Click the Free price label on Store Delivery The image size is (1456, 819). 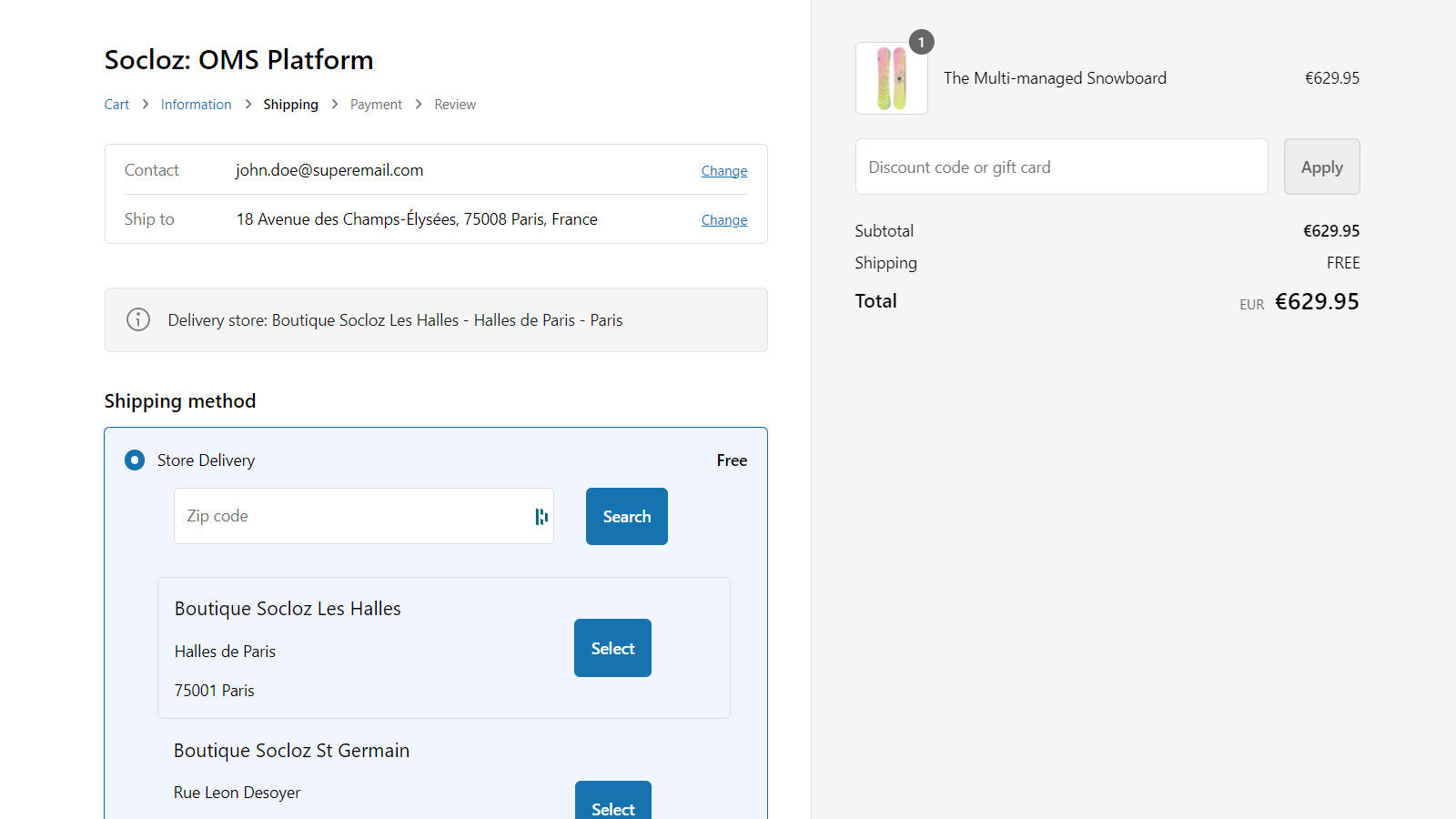point(732,460)
